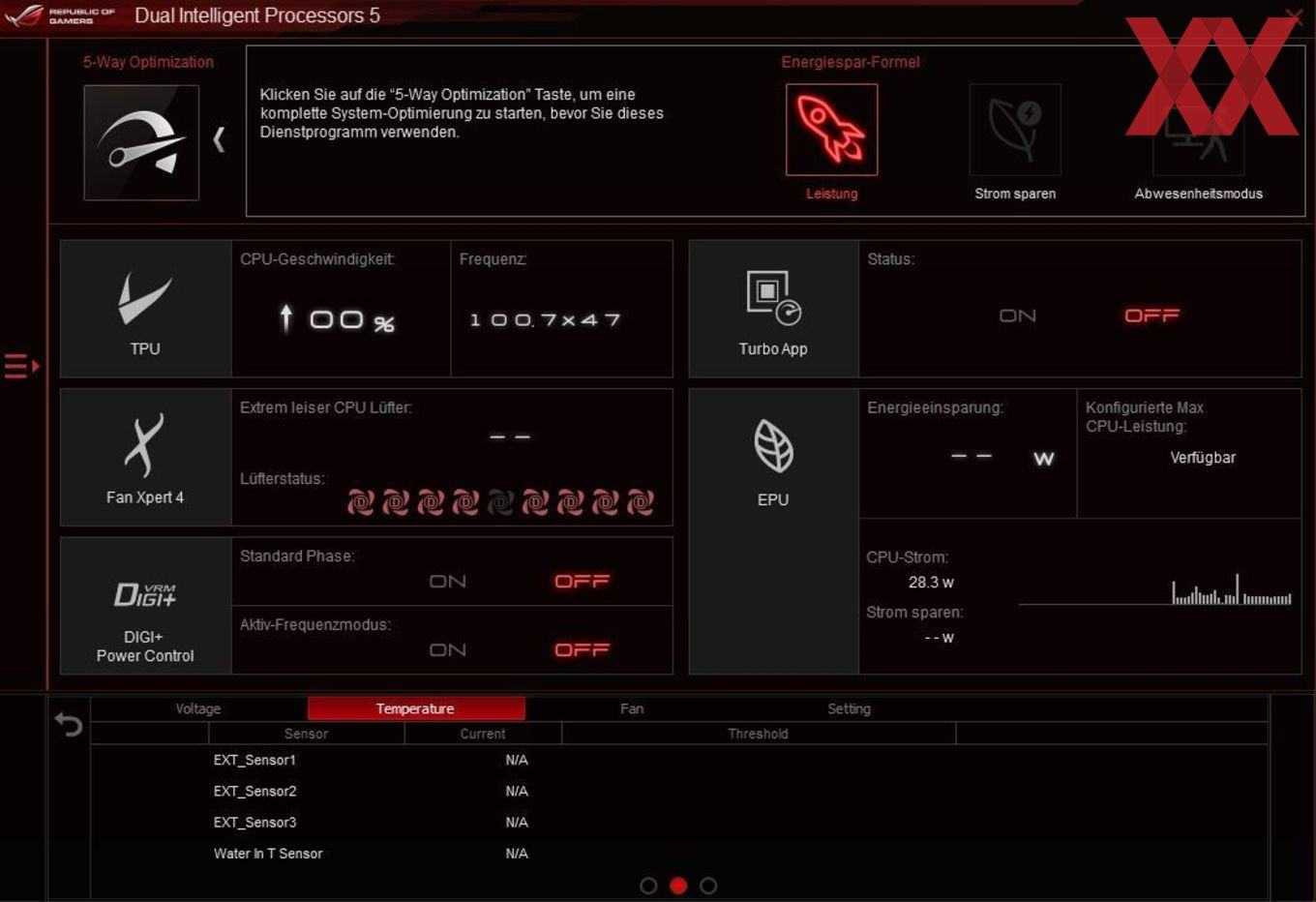This screenshot has width=1316, height=902.
Task: Select the EXT_Sensor2 row
Action: pyautogui.click(x=678, y=791)
